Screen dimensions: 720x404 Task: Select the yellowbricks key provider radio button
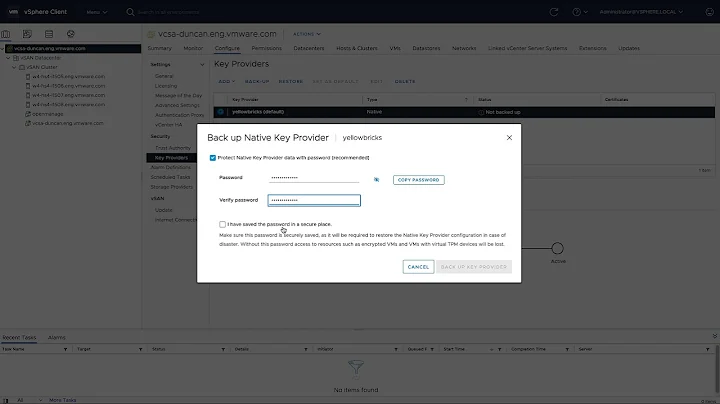(220, 112)
